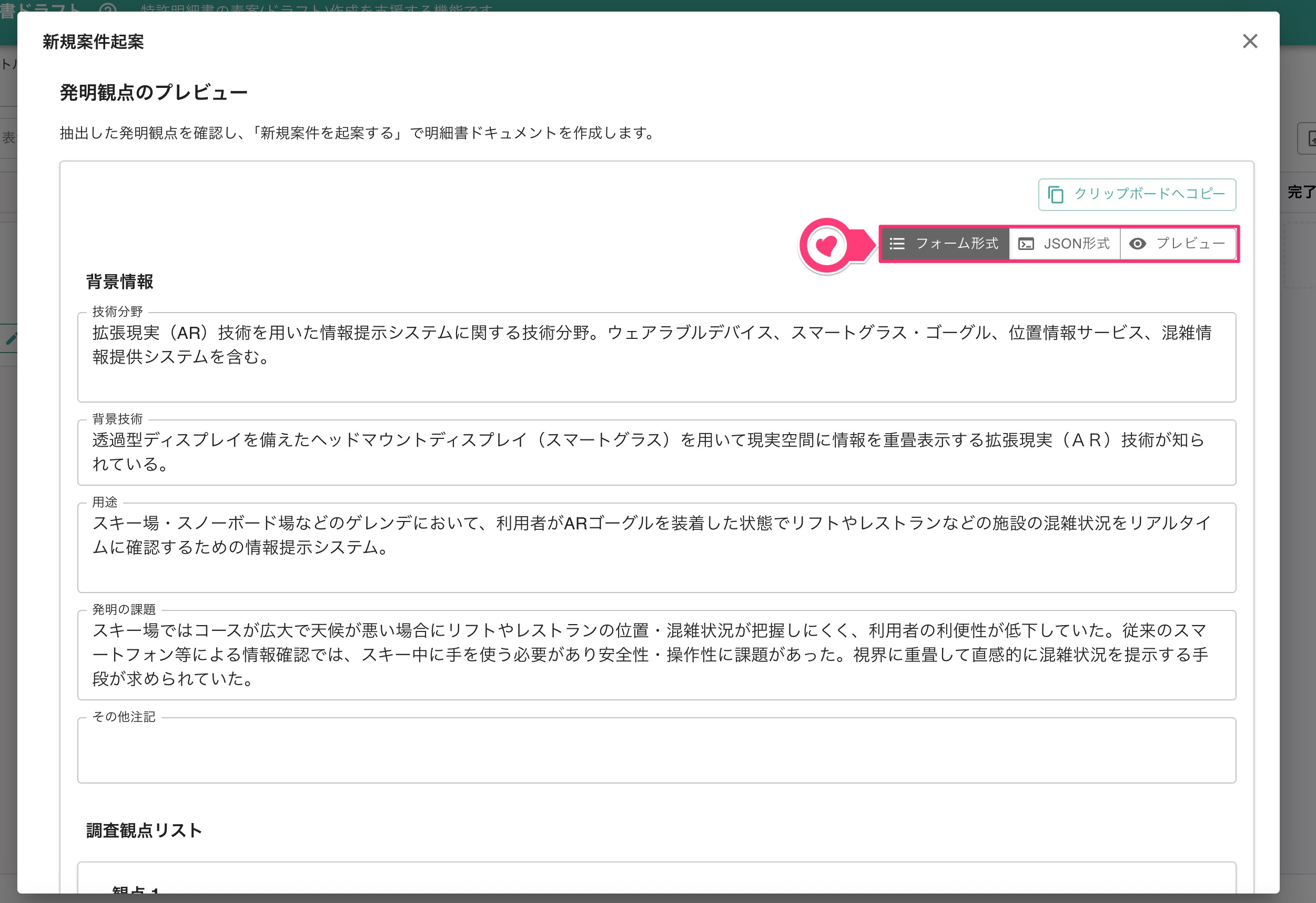
Task: Click the instruction text 抽出した発明観点を確認し
Action: pos(149,133)
